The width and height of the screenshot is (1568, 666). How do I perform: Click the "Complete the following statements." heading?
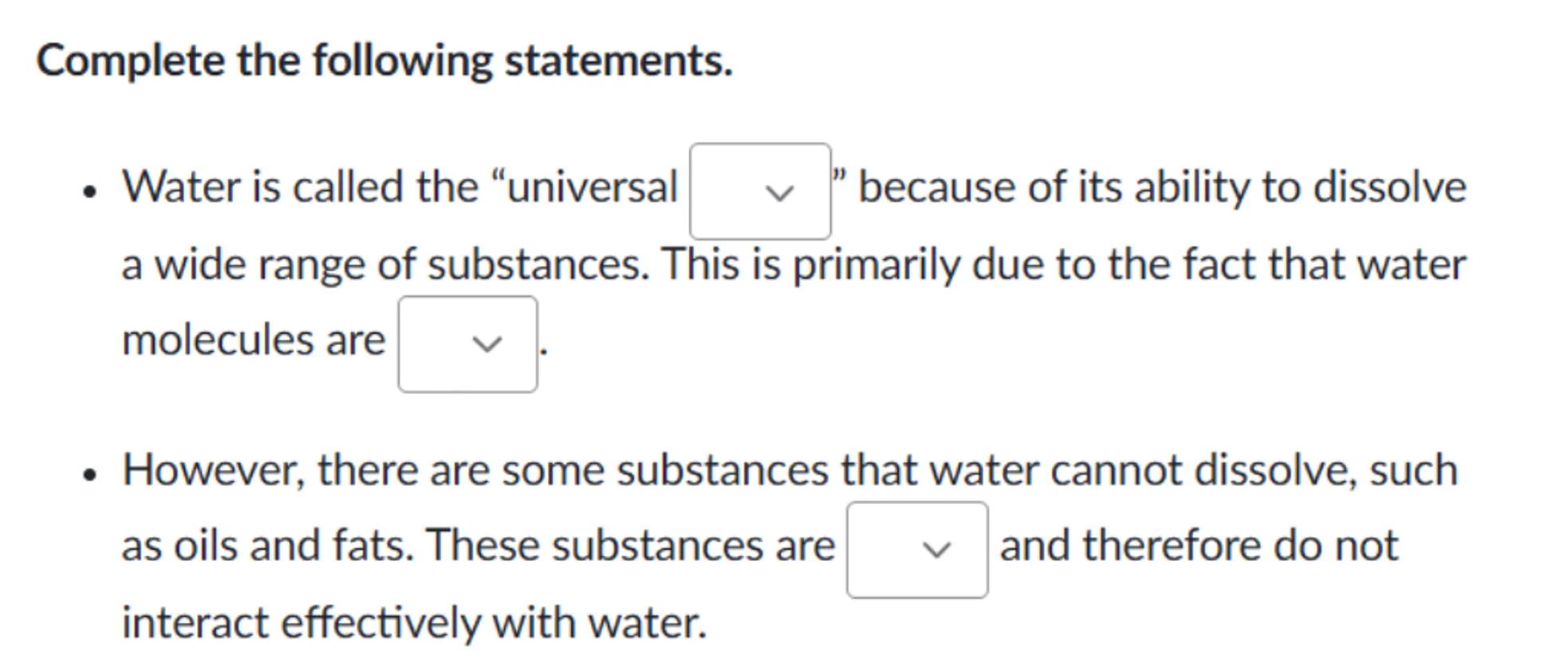click(x=384, y=61)
